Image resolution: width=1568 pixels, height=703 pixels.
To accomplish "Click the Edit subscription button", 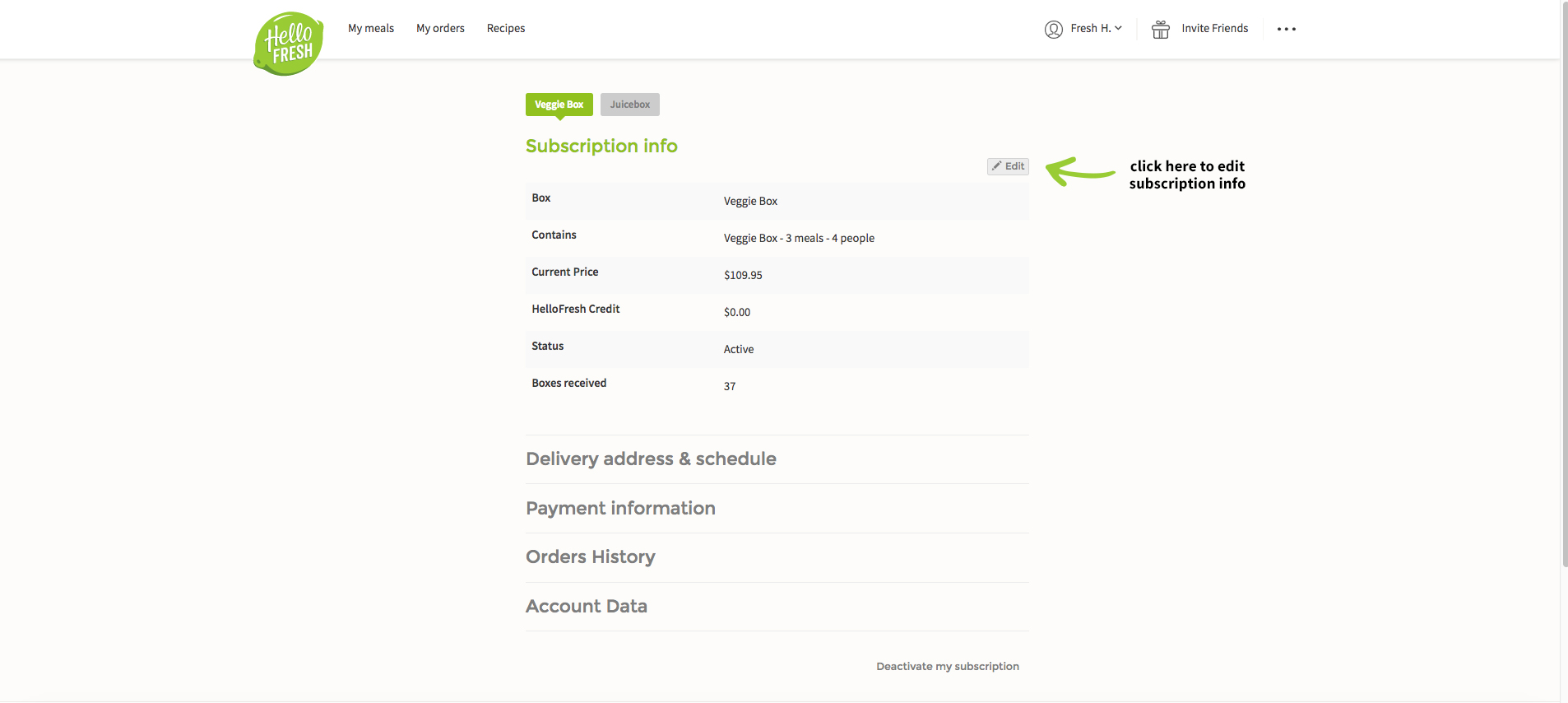I will (x=1008, y=166).
